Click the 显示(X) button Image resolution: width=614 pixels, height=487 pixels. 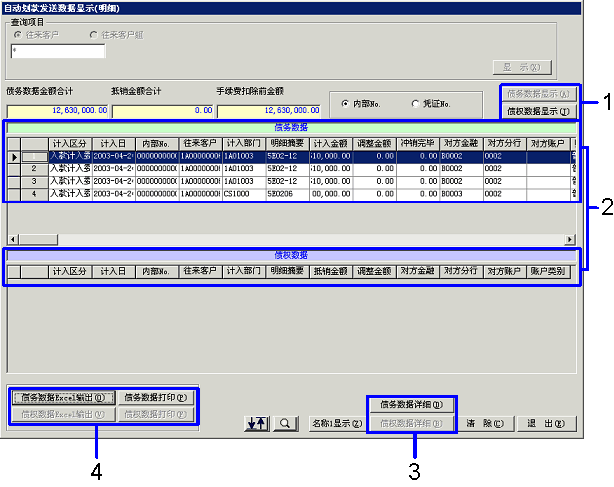coord(522,67)
